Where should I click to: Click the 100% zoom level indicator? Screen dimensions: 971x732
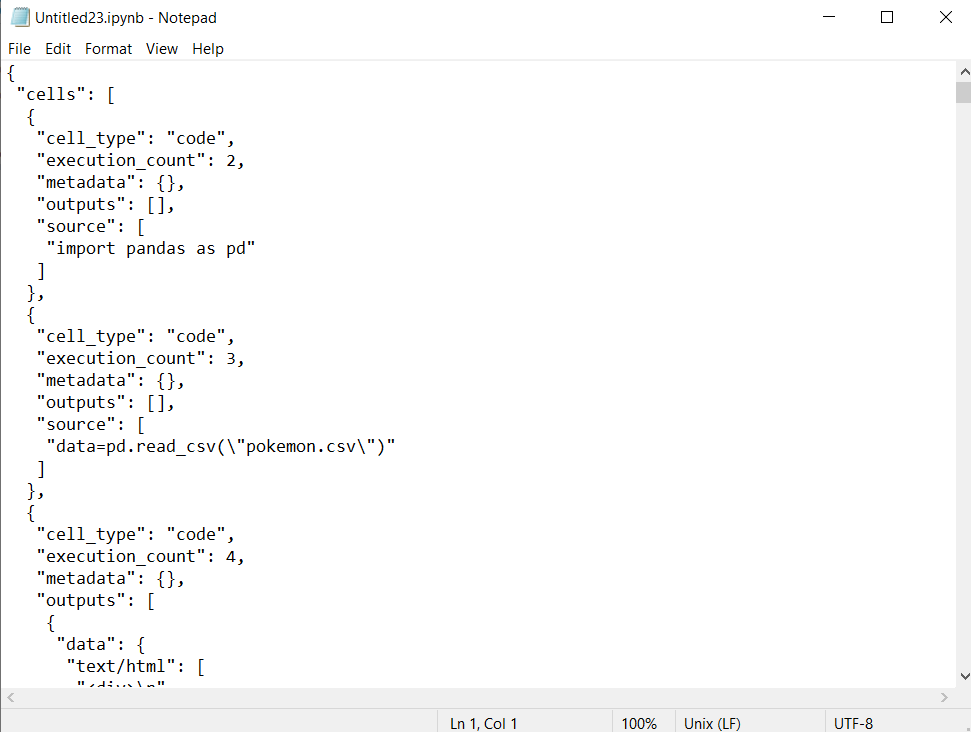click(x=640, y=723)
